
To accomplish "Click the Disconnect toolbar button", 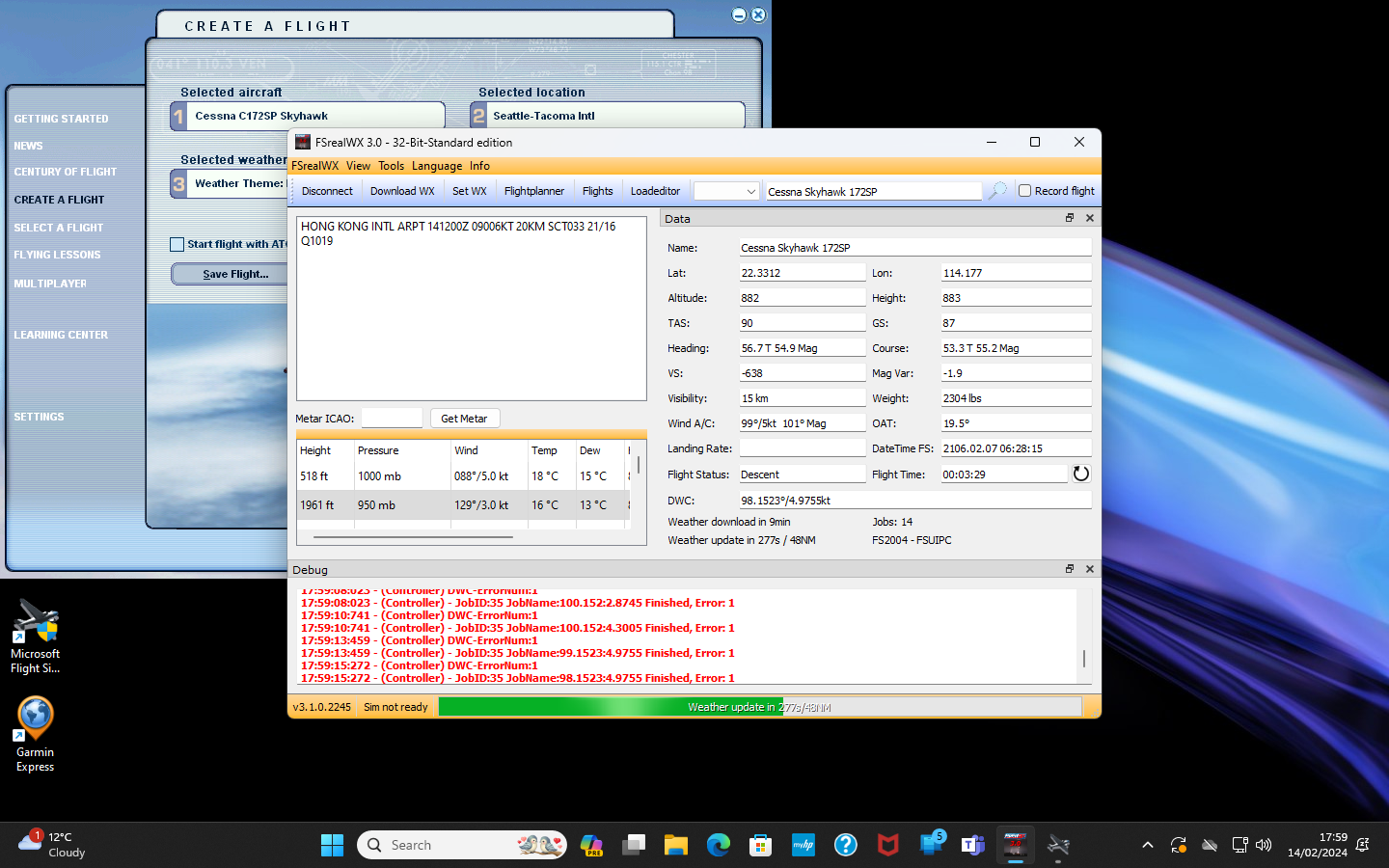I will 327,191.
